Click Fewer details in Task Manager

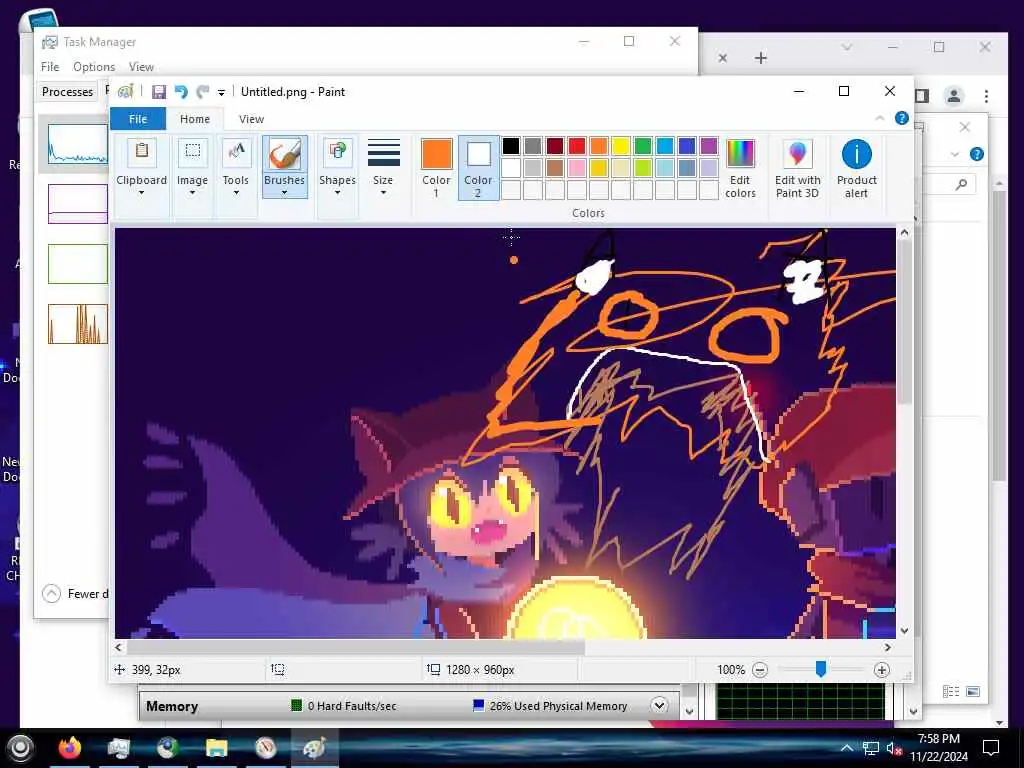(75, 594)
